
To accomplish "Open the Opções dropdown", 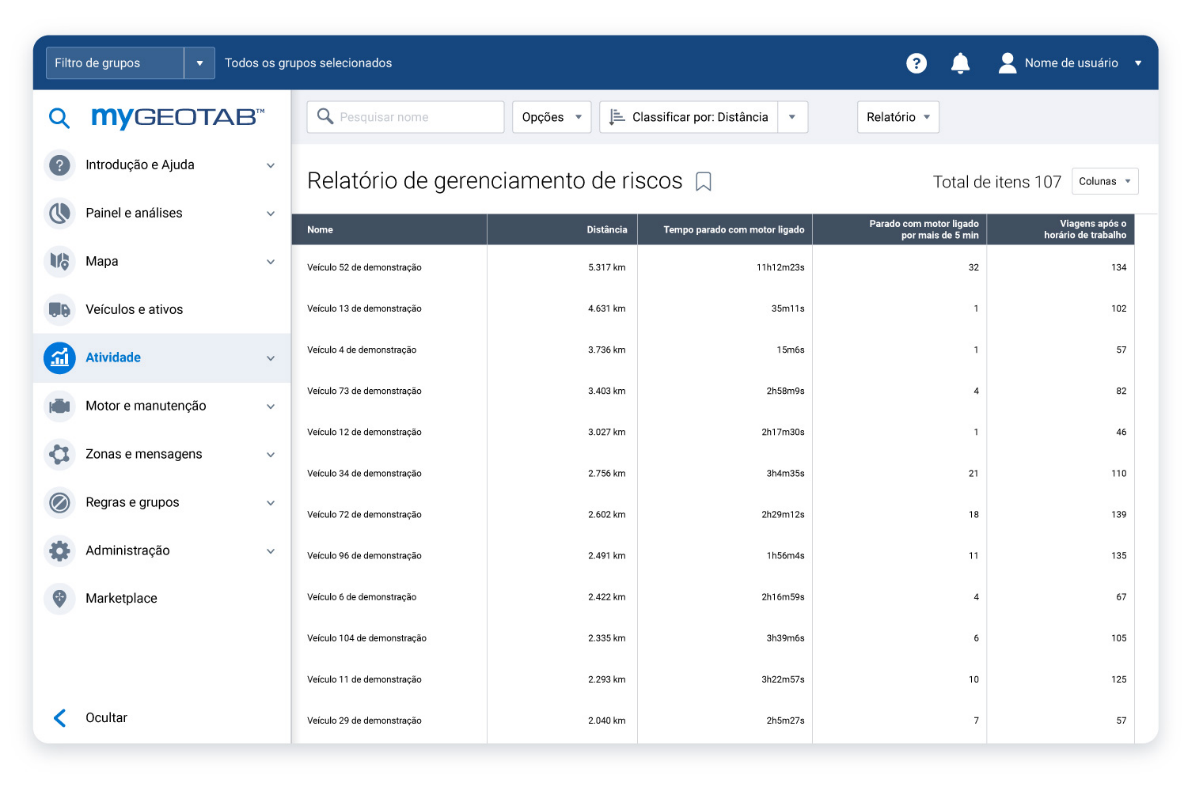I will (x=551, y=116).
